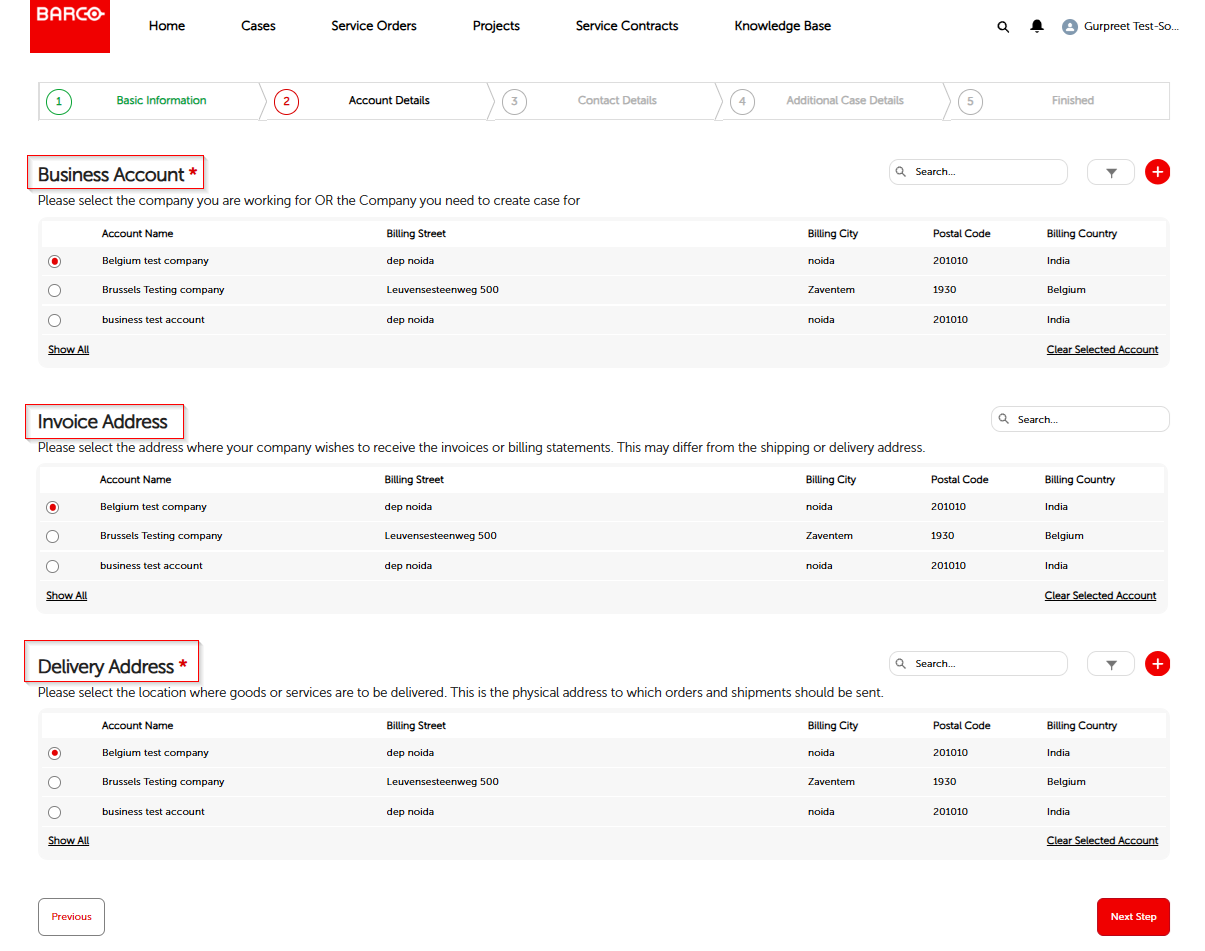Click the Next Step button
1205x951 pixels.
tap(1133, 916)
